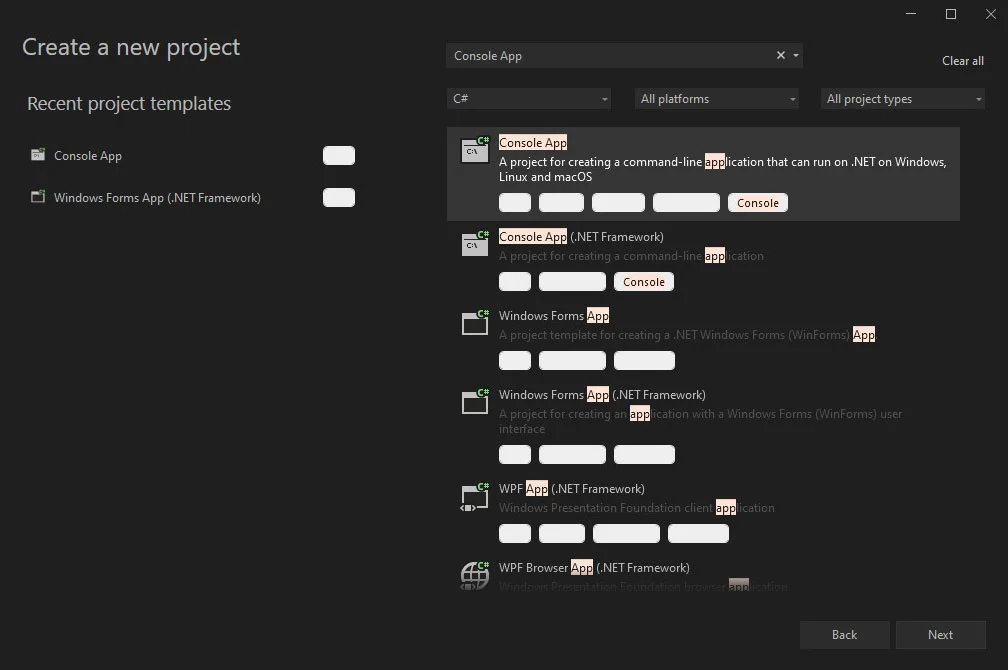Click recent Windows Forms App icon
The height and width of the screenshot is (670, 1008).
pos(38,197)
